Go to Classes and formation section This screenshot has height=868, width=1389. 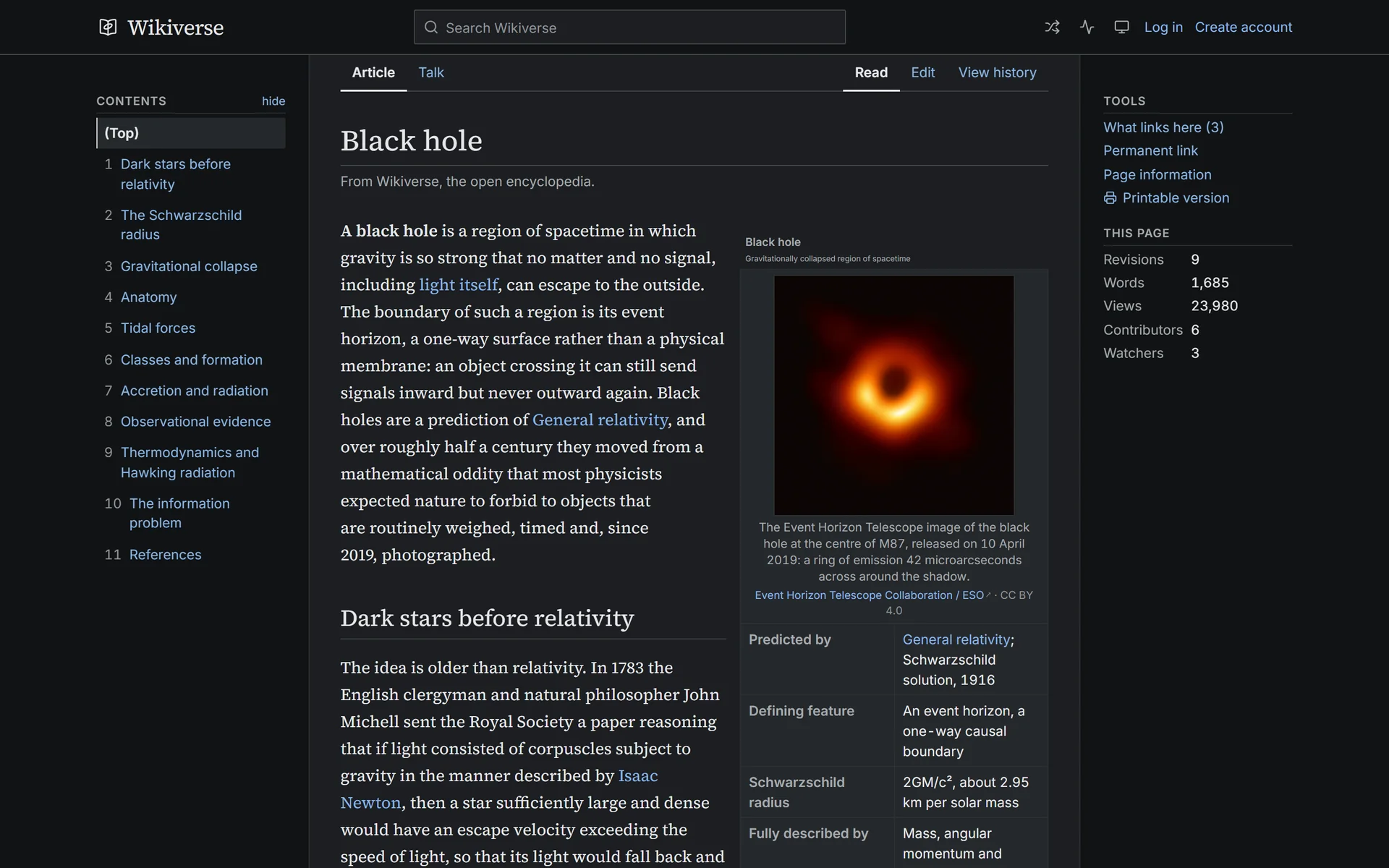191,359
